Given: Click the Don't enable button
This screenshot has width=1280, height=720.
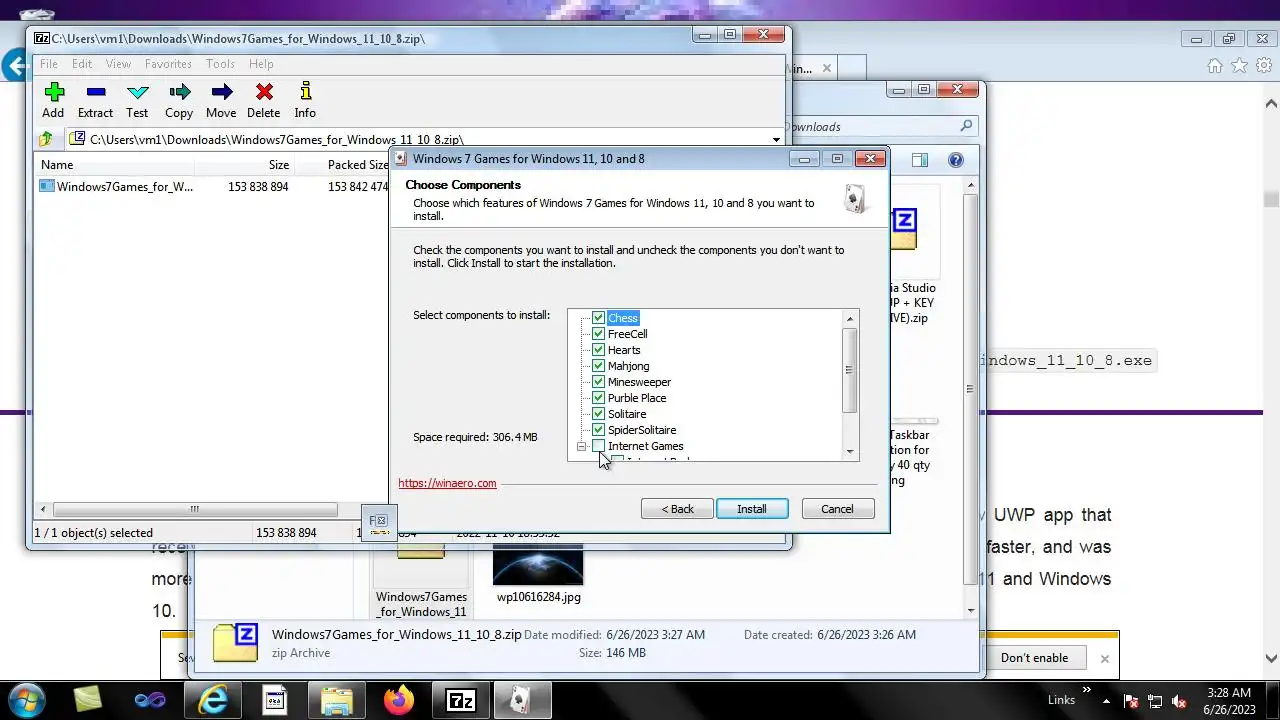Looking at the screenshot, I should coord(1034,658).
